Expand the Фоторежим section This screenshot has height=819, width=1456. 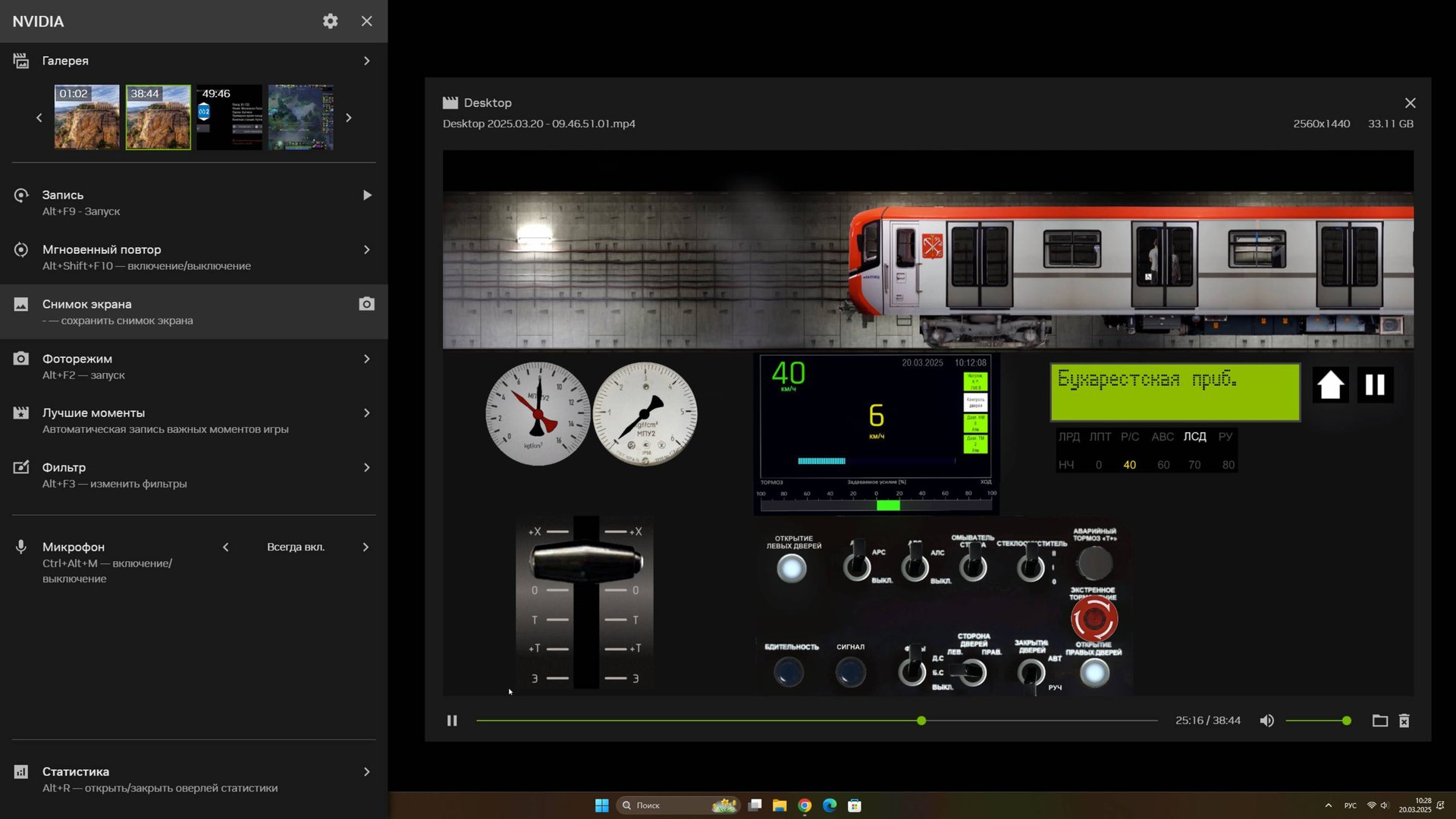(366, 359)
